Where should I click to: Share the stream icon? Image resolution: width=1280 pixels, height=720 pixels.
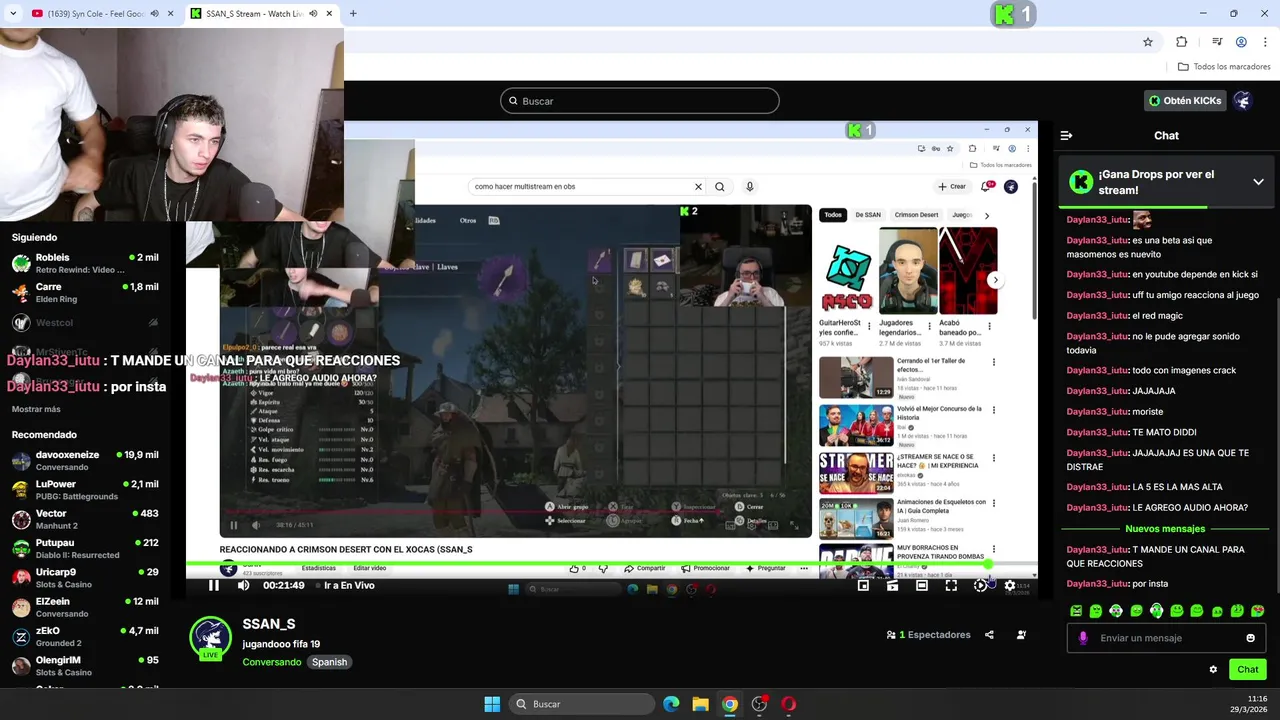point(989,635)
